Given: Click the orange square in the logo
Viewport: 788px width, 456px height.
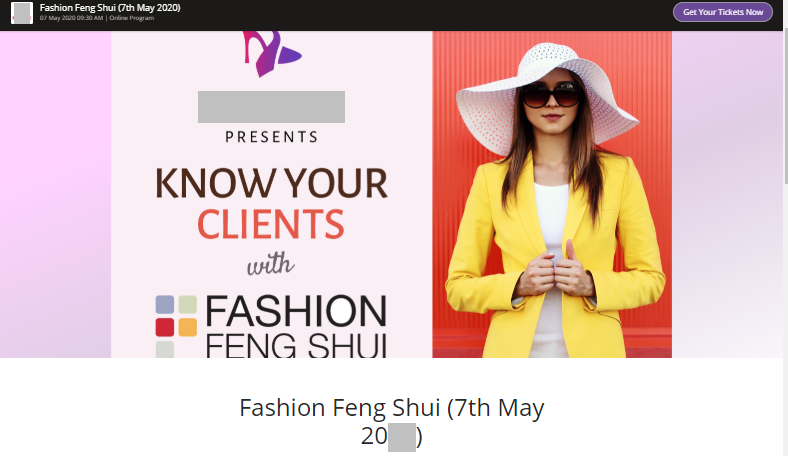Looking at the screenshot, I should click(187, 327).
